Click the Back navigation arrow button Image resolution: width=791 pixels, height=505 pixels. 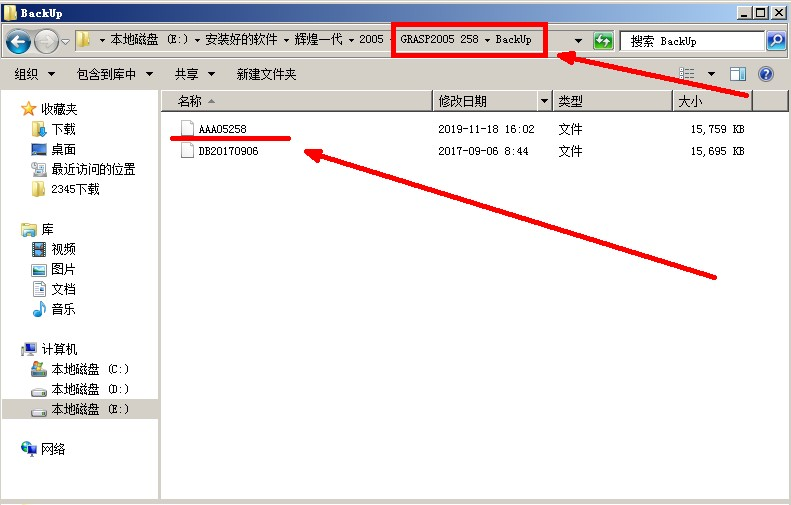pos(19,41)
